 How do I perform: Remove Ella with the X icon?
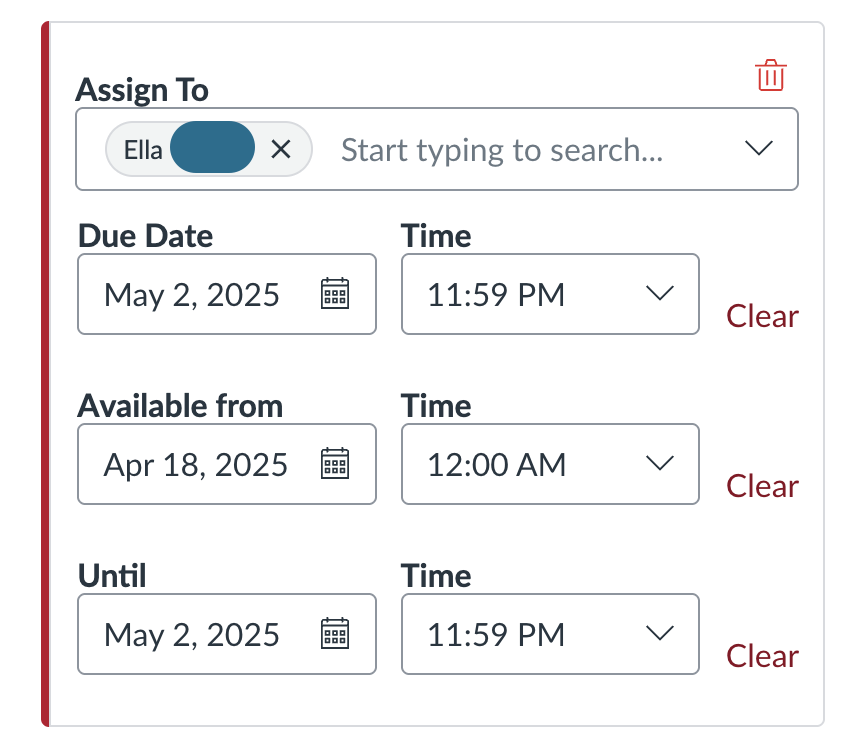coord(281,149)
